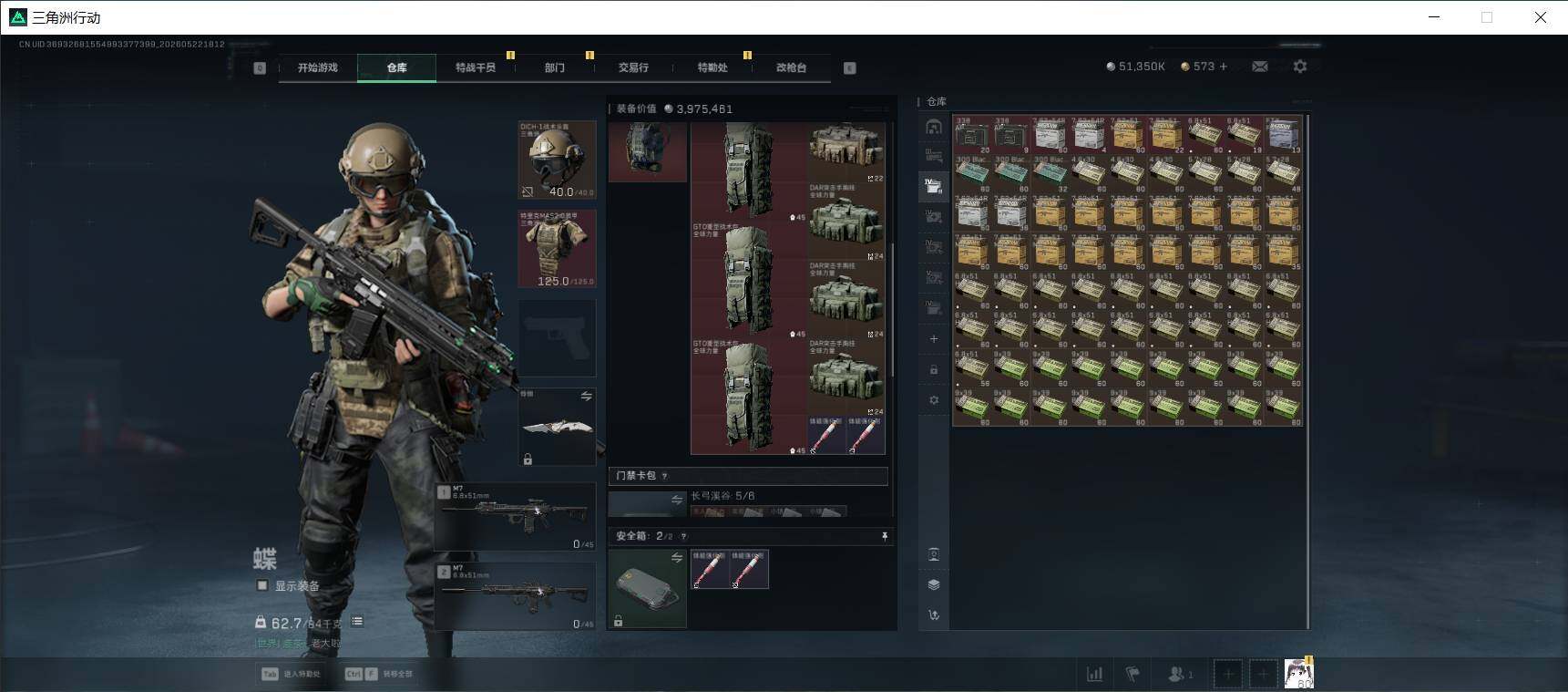Image resolution: width=1568 pixels, height=692 pixels.
Task: Toggle the 显示装备 checkbox
Action: [x=262, y=585]
